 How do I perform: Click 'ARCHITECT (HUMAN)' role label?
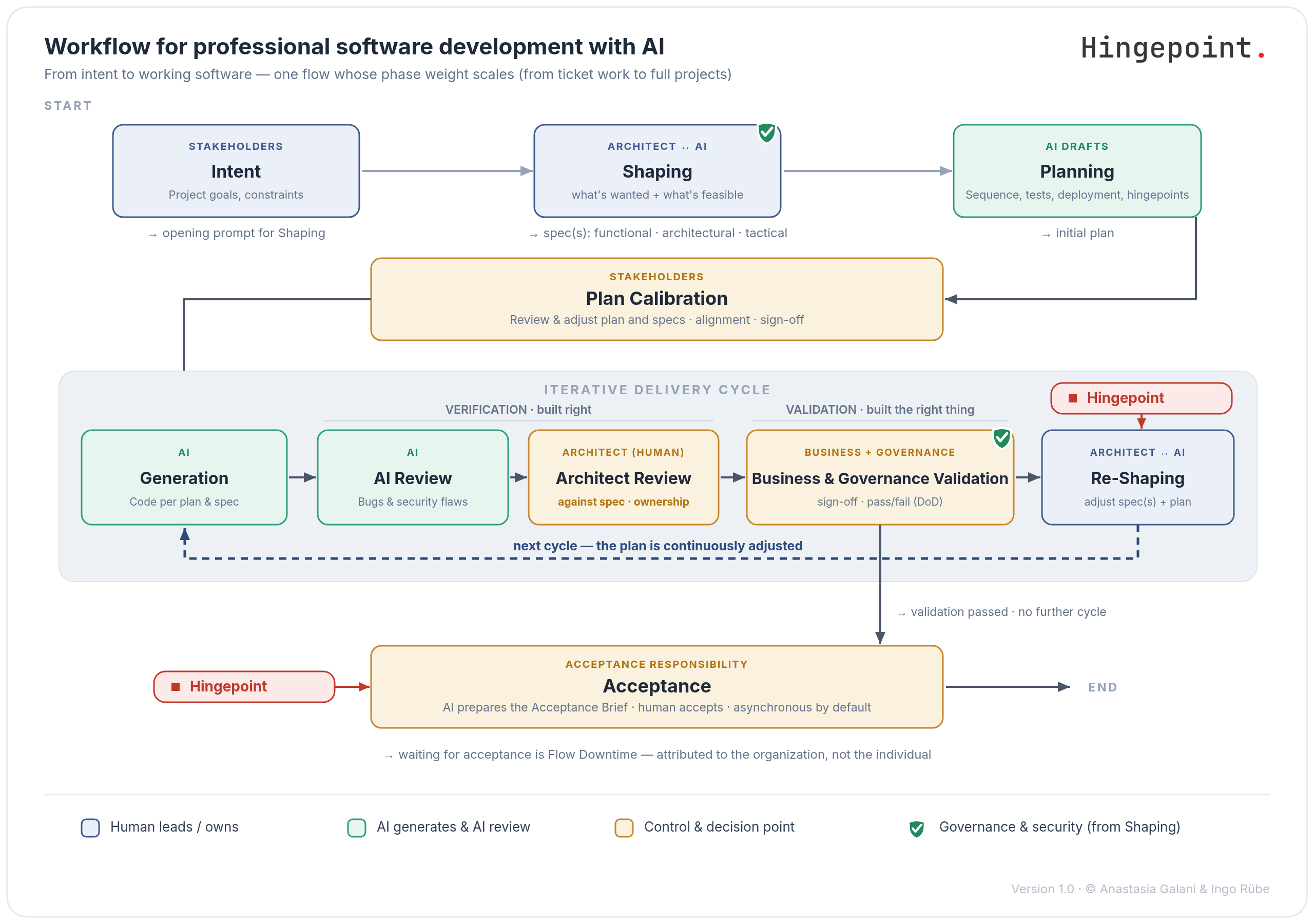(x=623, y=453)
